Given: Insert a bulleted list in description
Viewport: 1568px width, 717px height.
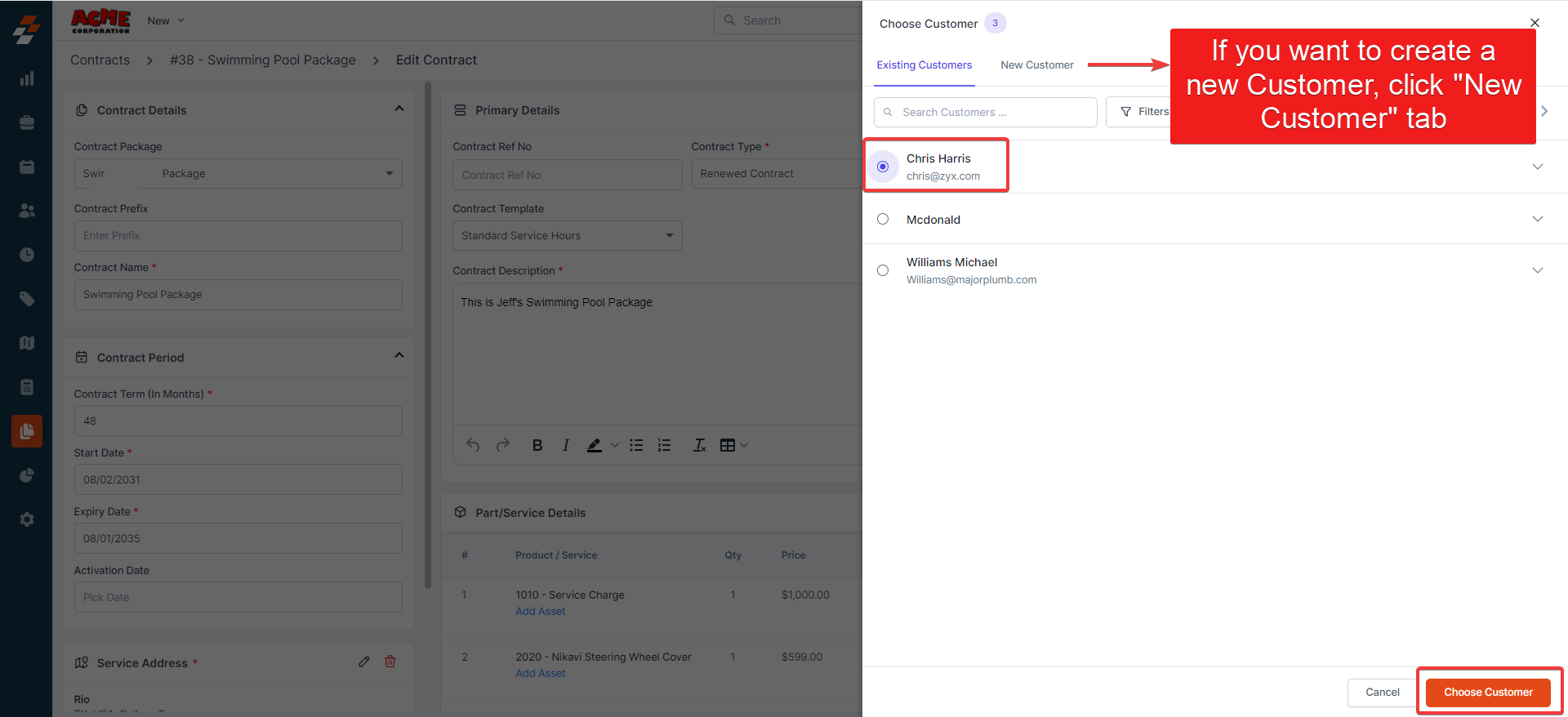Looking at the screenshot, I should [x=636, y=445].
